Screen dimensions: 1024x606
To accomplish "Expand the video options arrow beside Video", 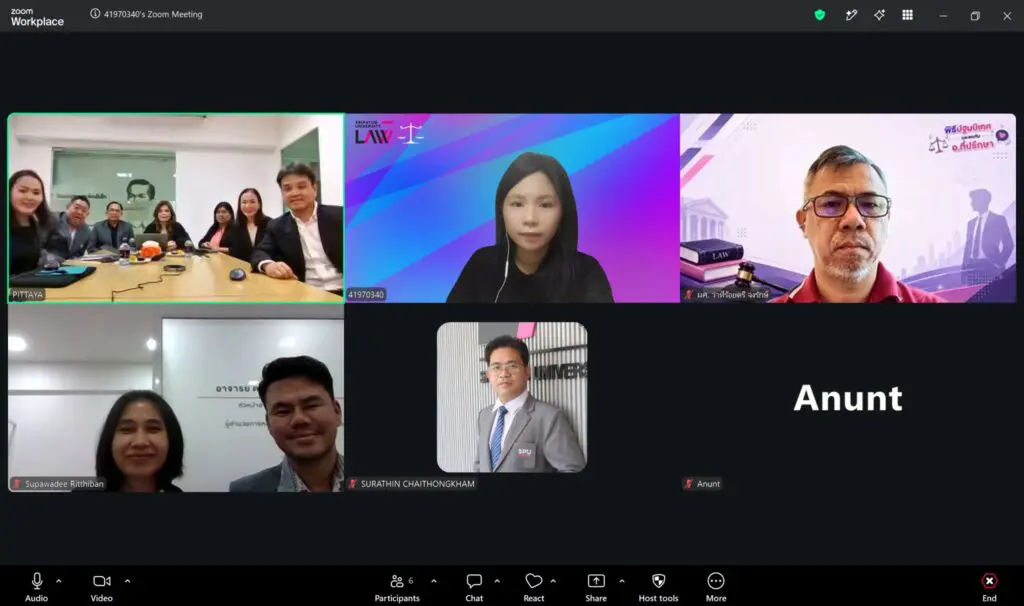I will point(127,581).
